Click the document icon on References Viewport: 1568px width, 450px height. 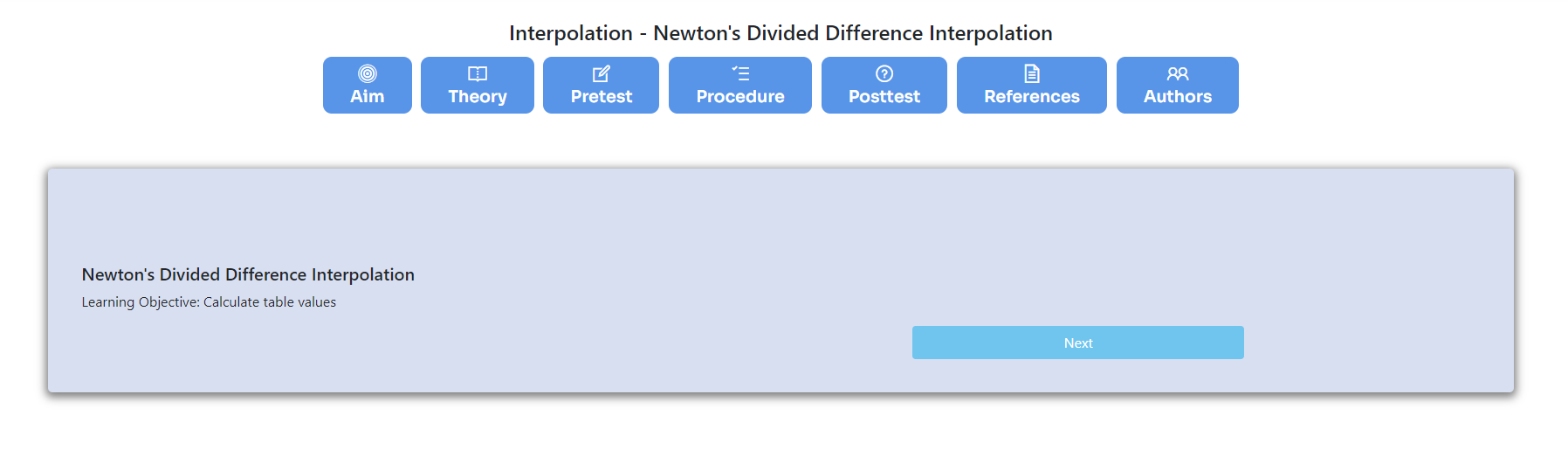pos(1032,73)
